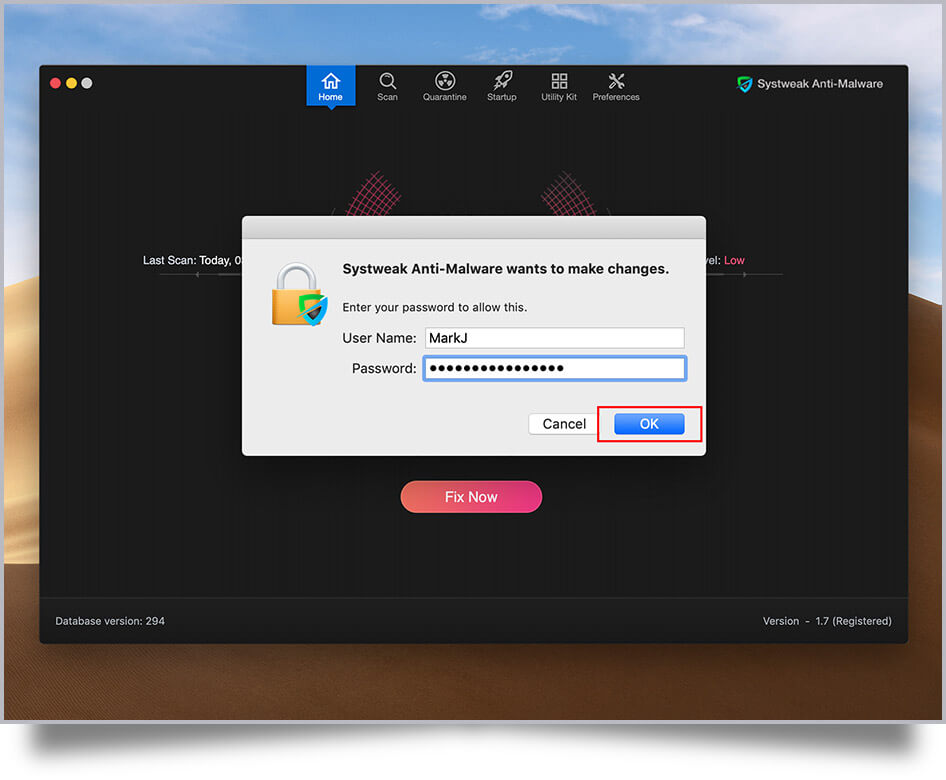Focus the Password field
Screen dimensions: 946x780
554,369
